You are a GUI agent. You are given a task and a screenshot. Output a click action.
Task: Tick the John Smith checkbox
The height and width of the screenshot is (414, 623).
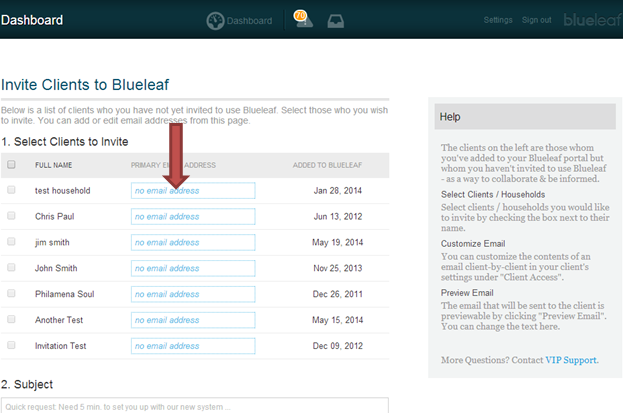click(11, 267)
